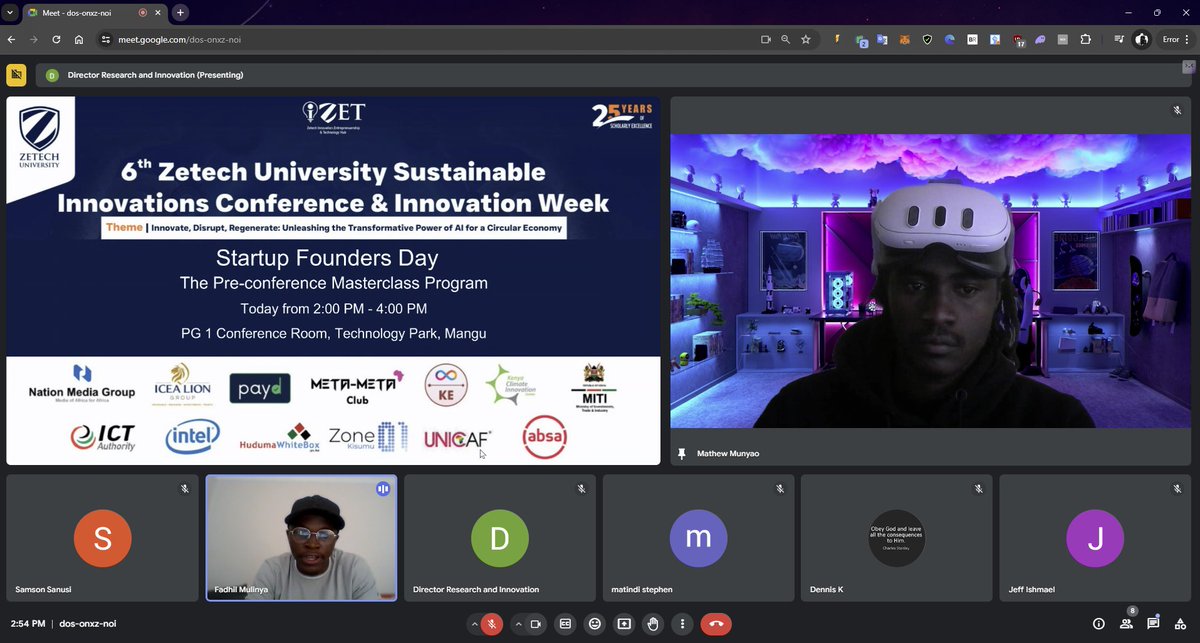
Task: Click the muted mic icon on Samson Sanusi's tile
Action: pyautogui.click(x=184, y=489)
